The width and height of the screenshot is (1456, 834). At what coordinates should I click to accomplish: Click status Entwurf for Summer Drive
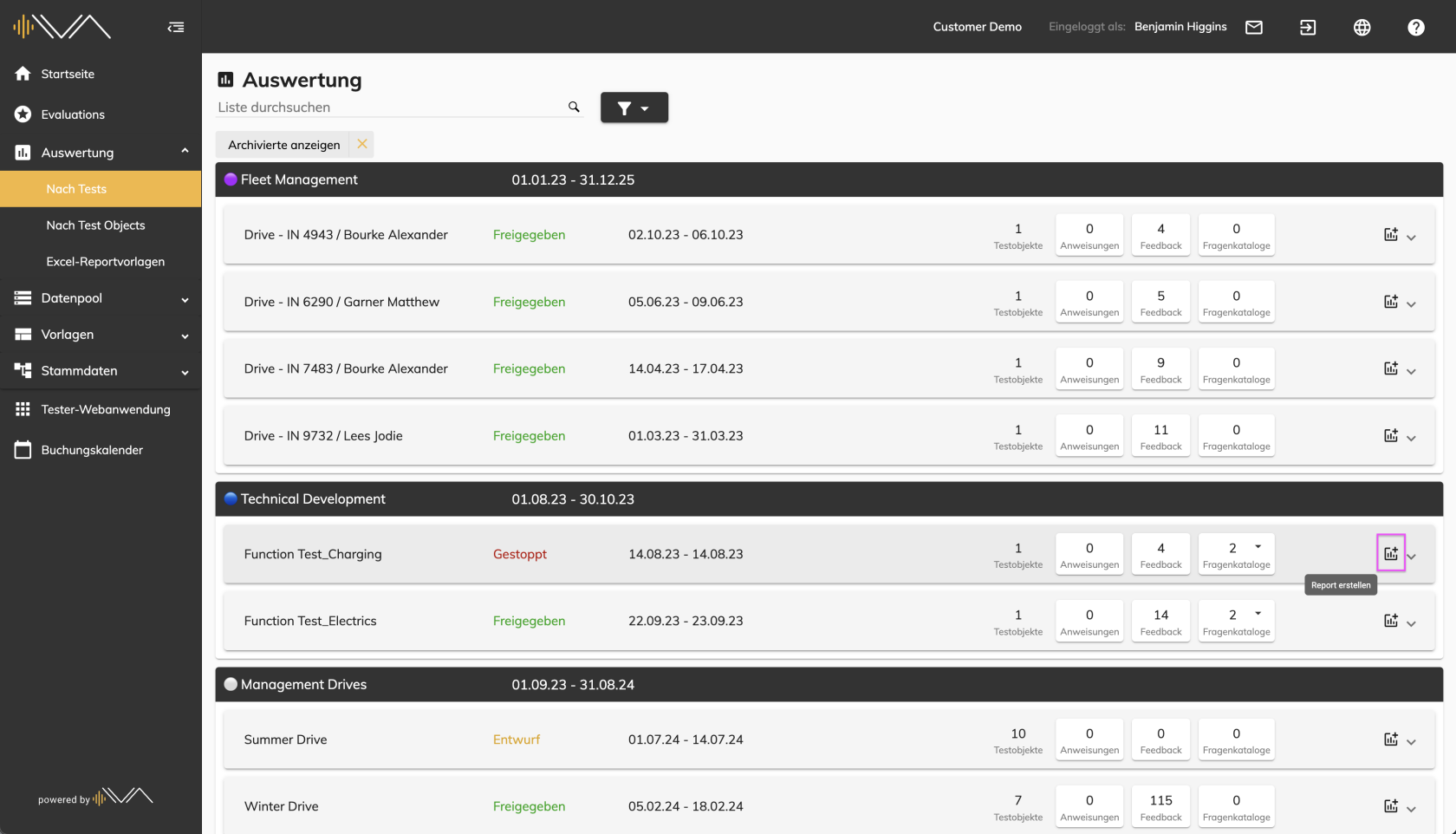(x=517, y=740)
